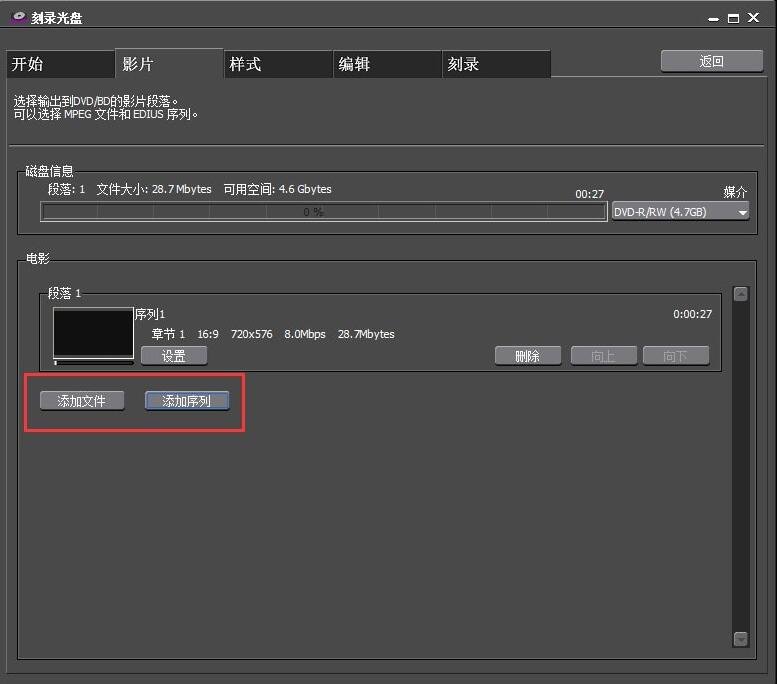Click the 00:27 time above capacity bar
Screen dimensions: 777x684
(x=590, y=194)
